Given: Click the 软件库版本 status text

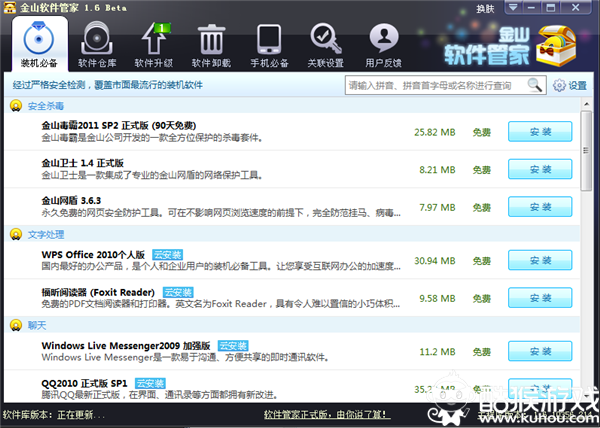Looking at the screenshot, I should 54,415.
